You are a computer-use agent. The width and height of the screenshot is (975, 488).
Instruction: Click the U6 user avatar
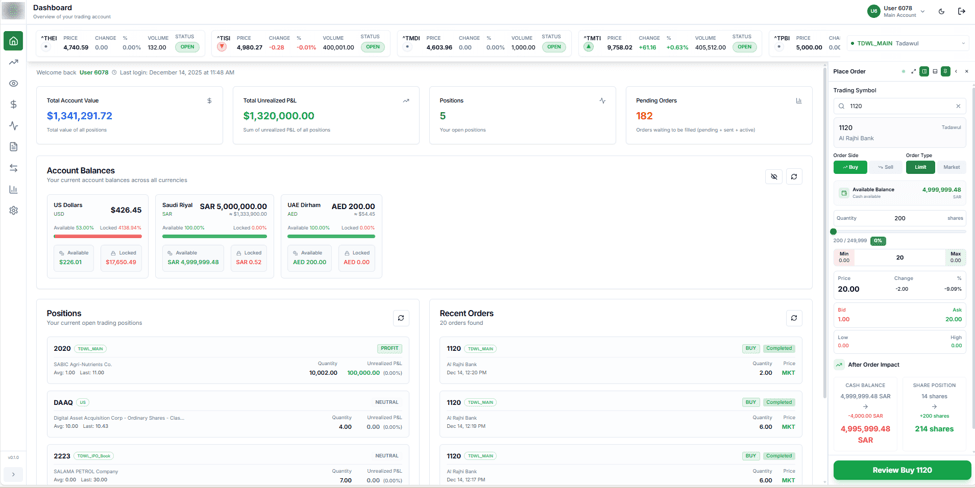[874, 11]
